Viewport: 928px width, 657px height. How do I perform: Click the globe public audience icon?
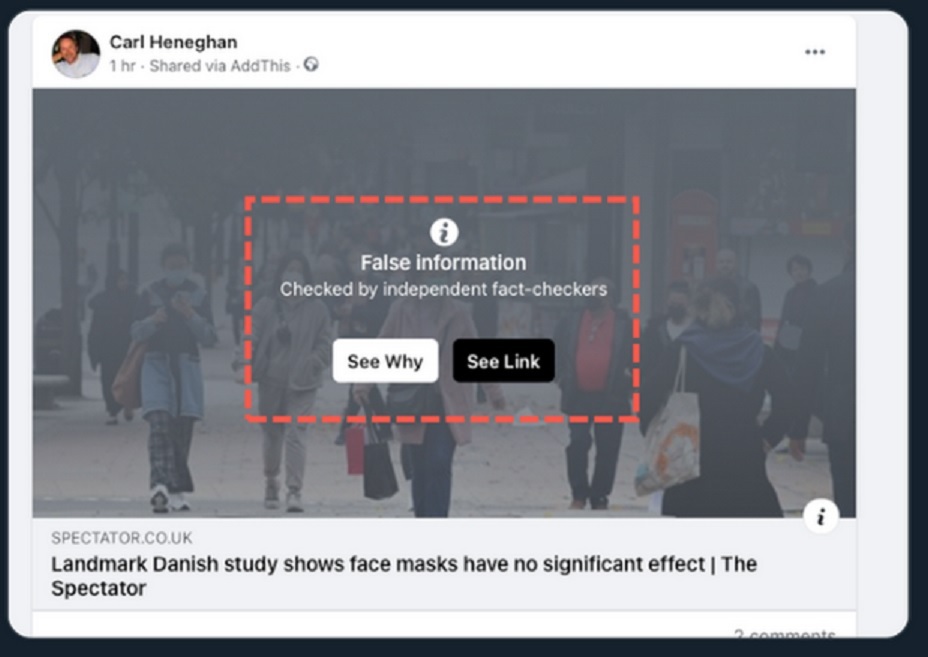(311, 65)
